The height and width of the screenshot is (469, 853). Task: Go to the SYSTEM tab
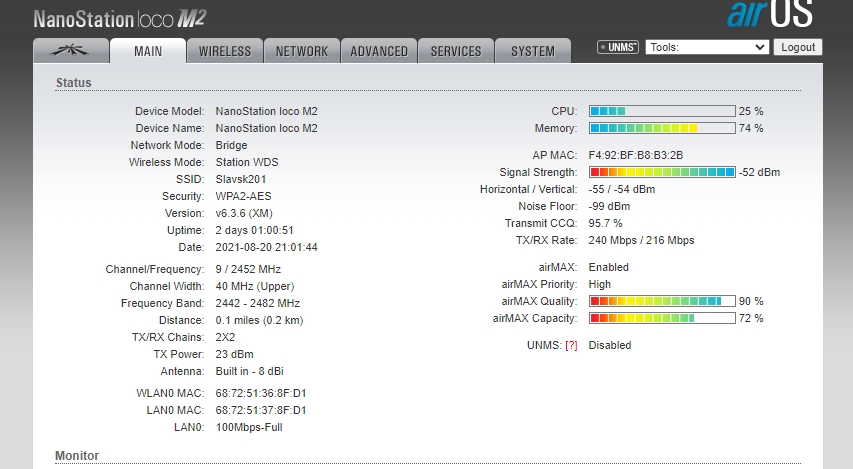coord(533,51)
